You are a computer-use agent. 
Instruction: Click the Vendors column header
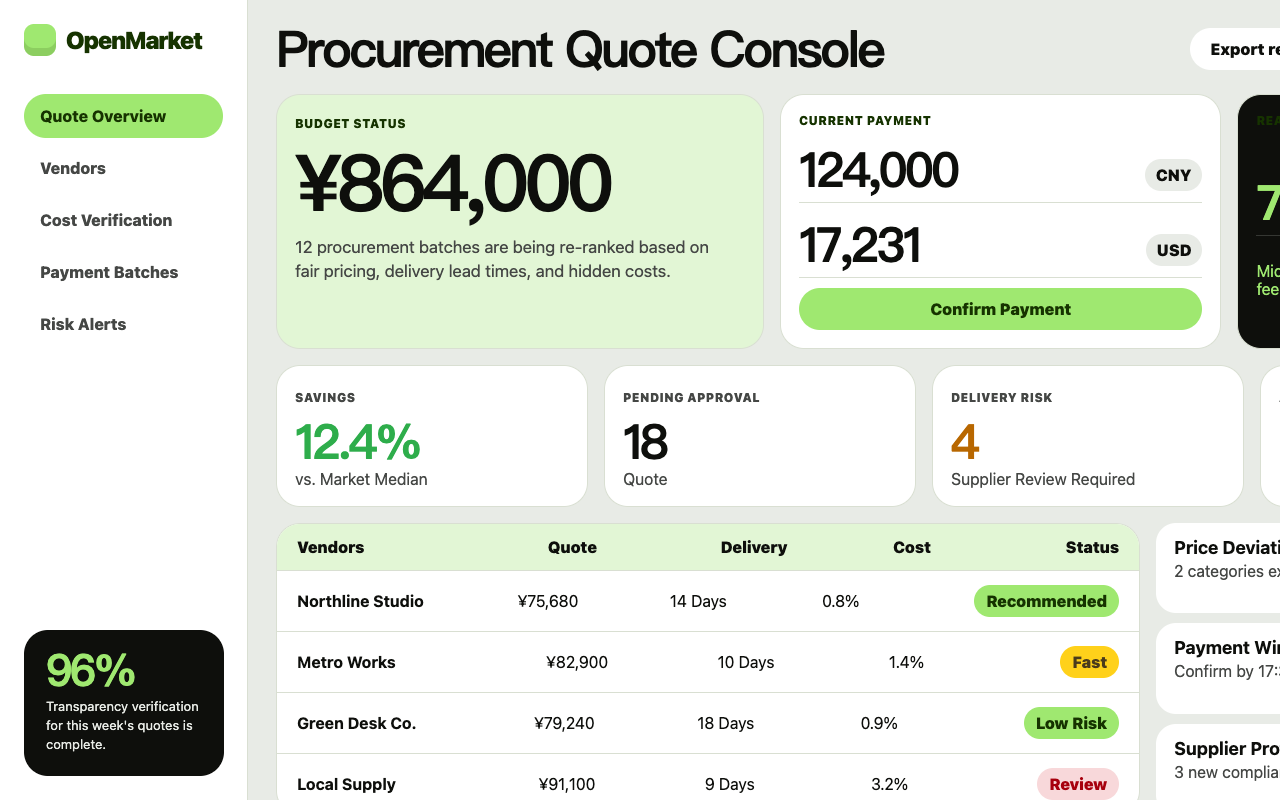click(x=331, y=547)
